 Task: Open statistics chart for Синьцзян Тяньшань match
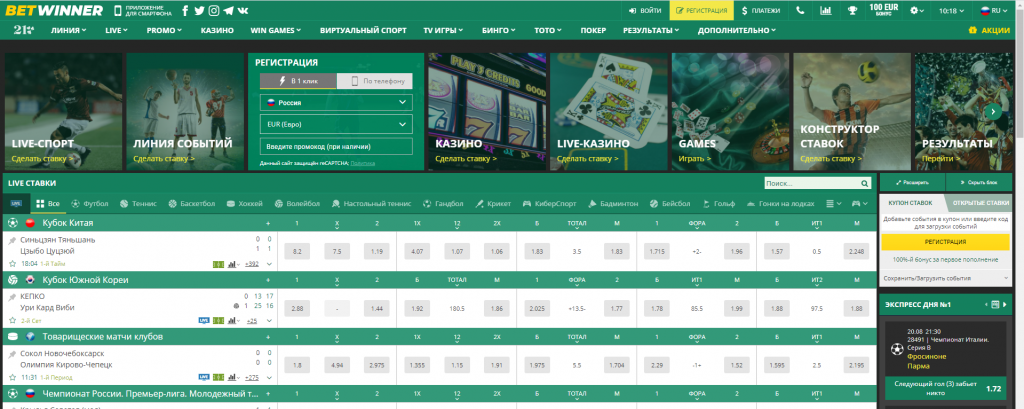coord(231,264)
